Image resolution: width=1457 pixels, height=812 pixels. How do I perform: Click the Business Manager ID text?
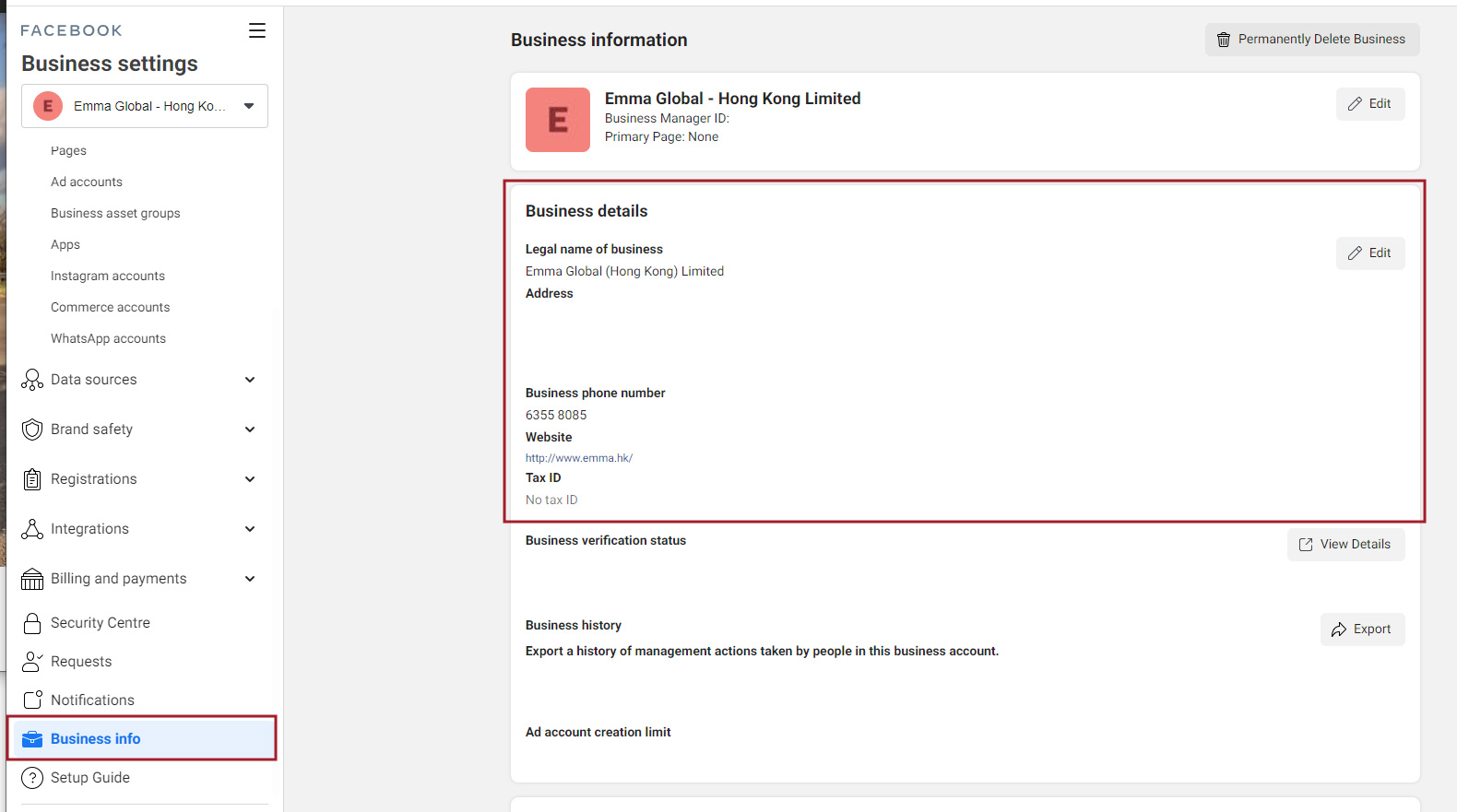[x=667, y=119]
